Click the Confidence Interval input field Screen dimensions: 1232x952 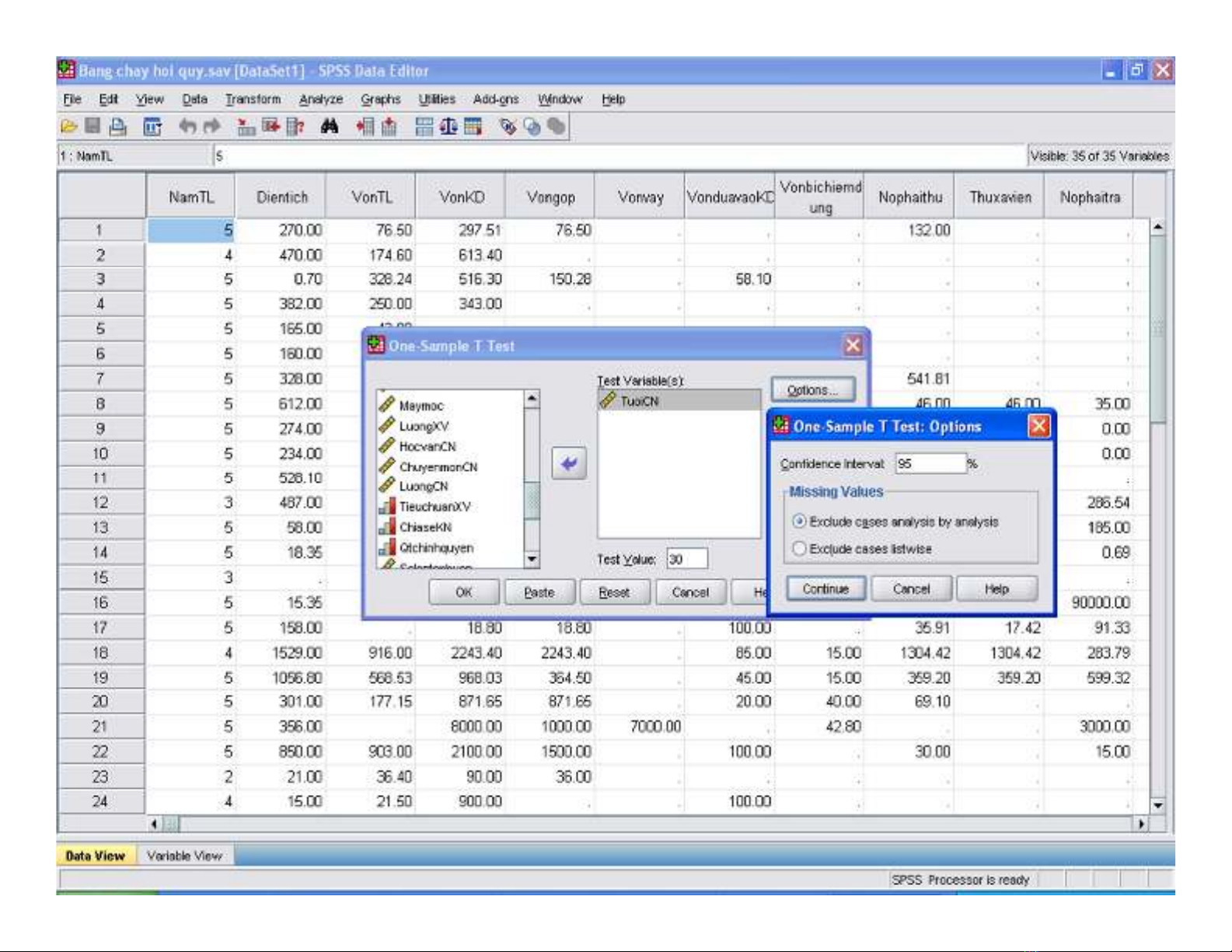point(930,464)
